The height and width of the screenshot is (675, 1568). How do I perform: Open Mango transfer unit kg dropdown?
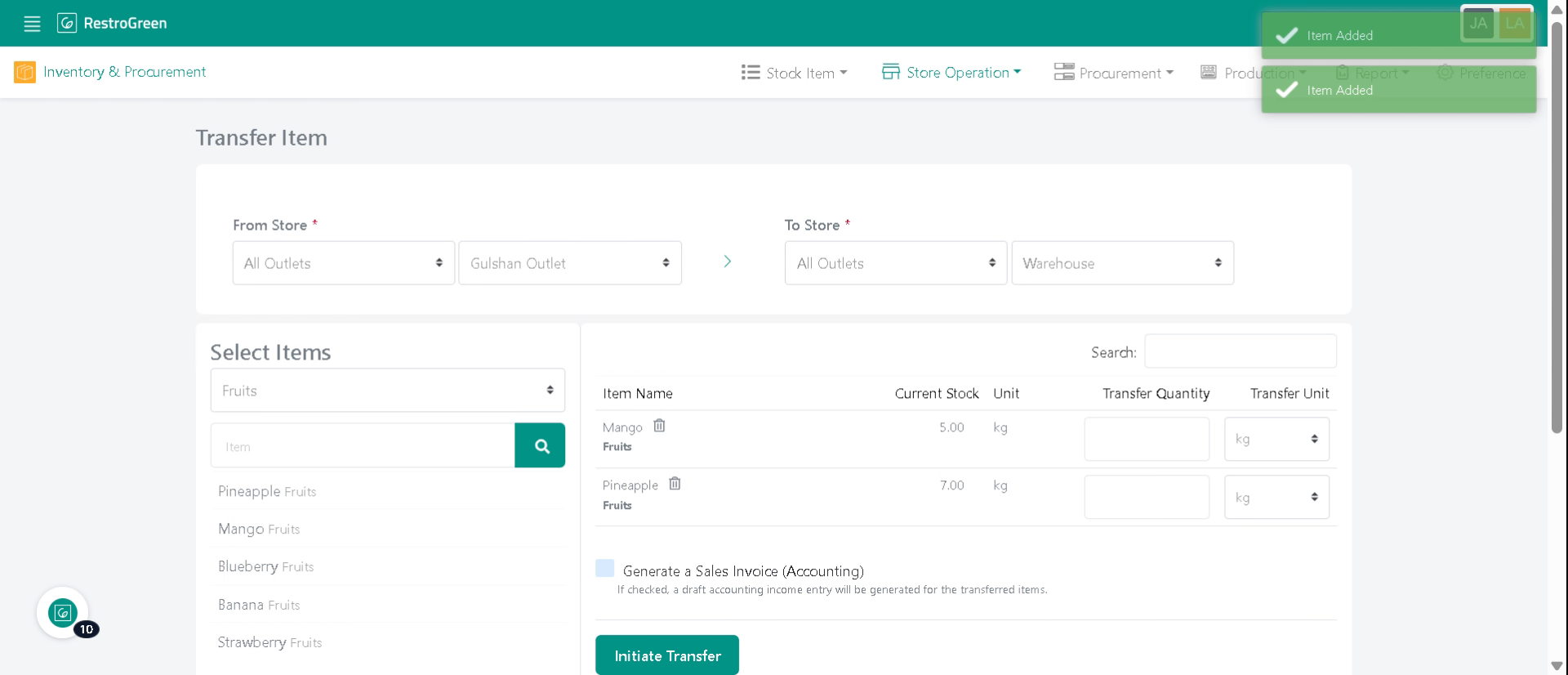tap(1276, 439)
